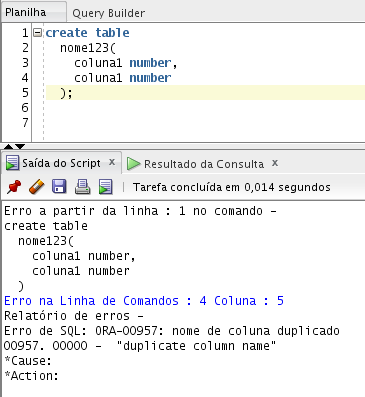Click 'Tarefa concluída em 0,014 segundos' status

[232, 187]
